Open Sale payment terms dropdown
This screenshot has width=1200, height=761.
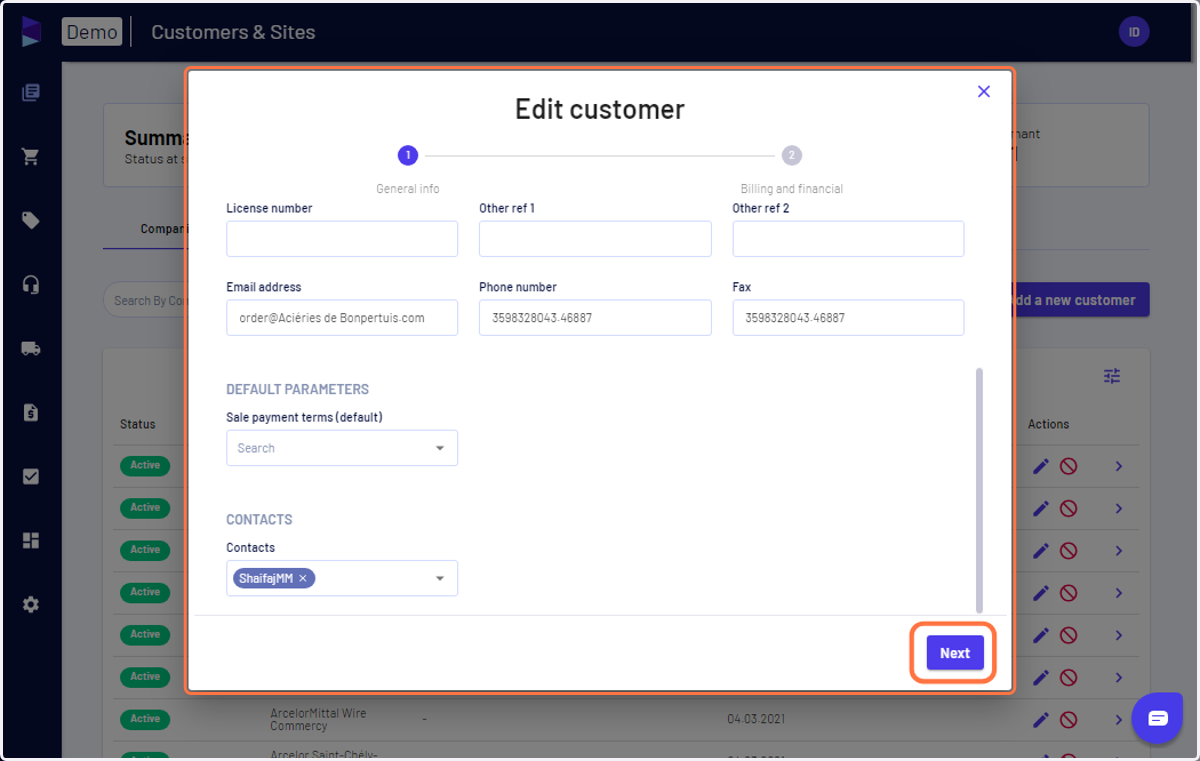(342, 448)
